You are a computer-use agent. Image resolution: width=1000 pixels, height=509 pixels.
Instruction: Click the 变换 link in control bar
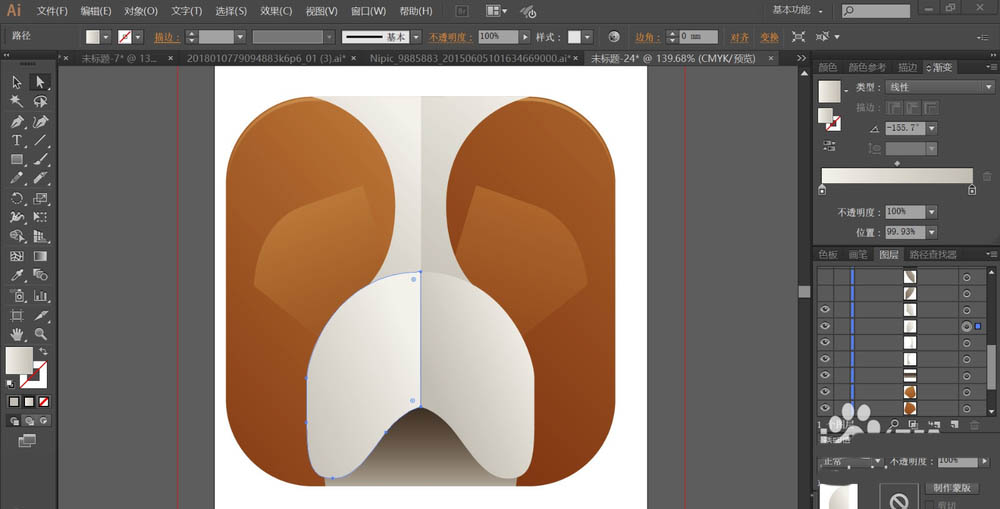pos(769,38)
